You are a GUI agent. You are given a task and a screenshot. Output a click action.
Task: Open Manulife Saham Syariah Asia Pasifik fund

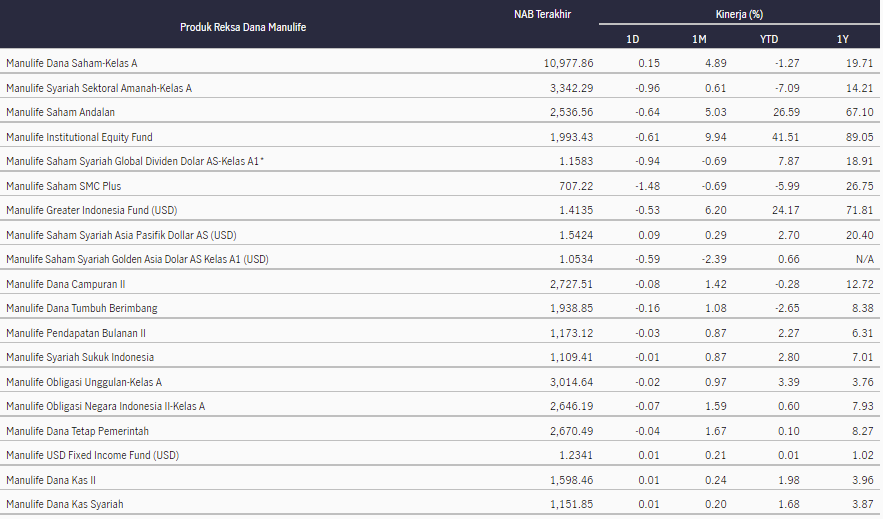(x=121, y=235)
